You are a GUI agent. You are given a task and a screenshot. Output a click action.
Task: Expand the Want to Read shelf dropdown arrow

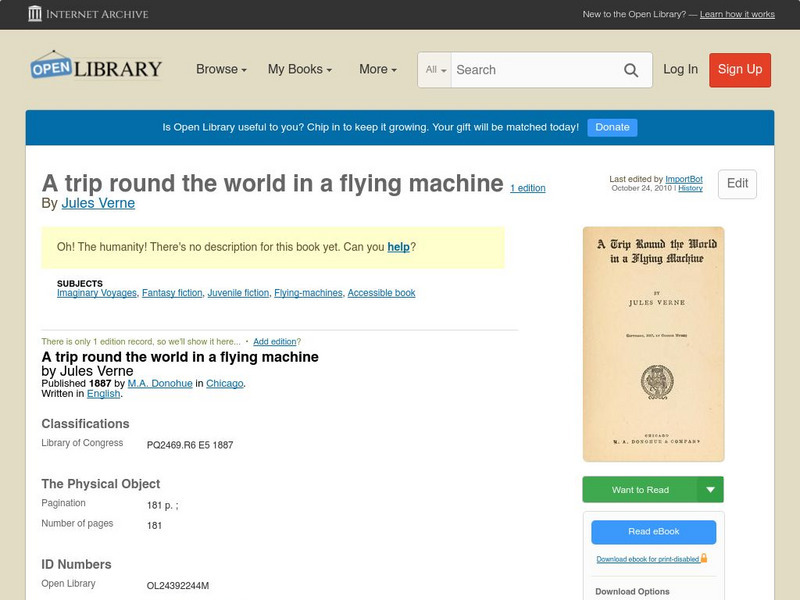pyautogui.click(x=710, y=489)
